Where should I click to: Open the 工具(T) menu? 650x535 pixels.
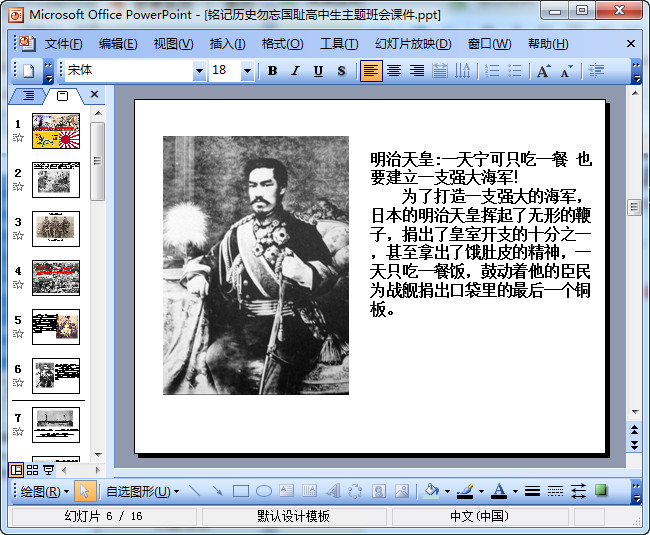point(339,44)
